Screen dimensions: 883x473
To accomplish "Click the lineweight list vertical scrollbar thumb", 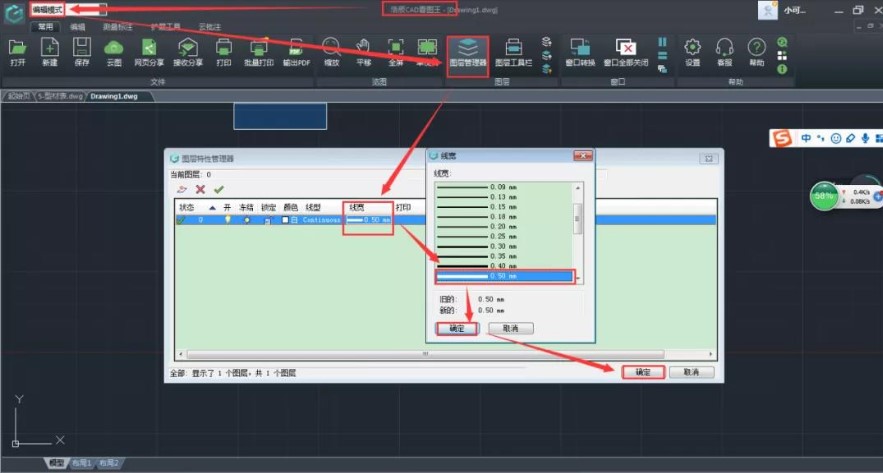I will click(x=577, y=218).
